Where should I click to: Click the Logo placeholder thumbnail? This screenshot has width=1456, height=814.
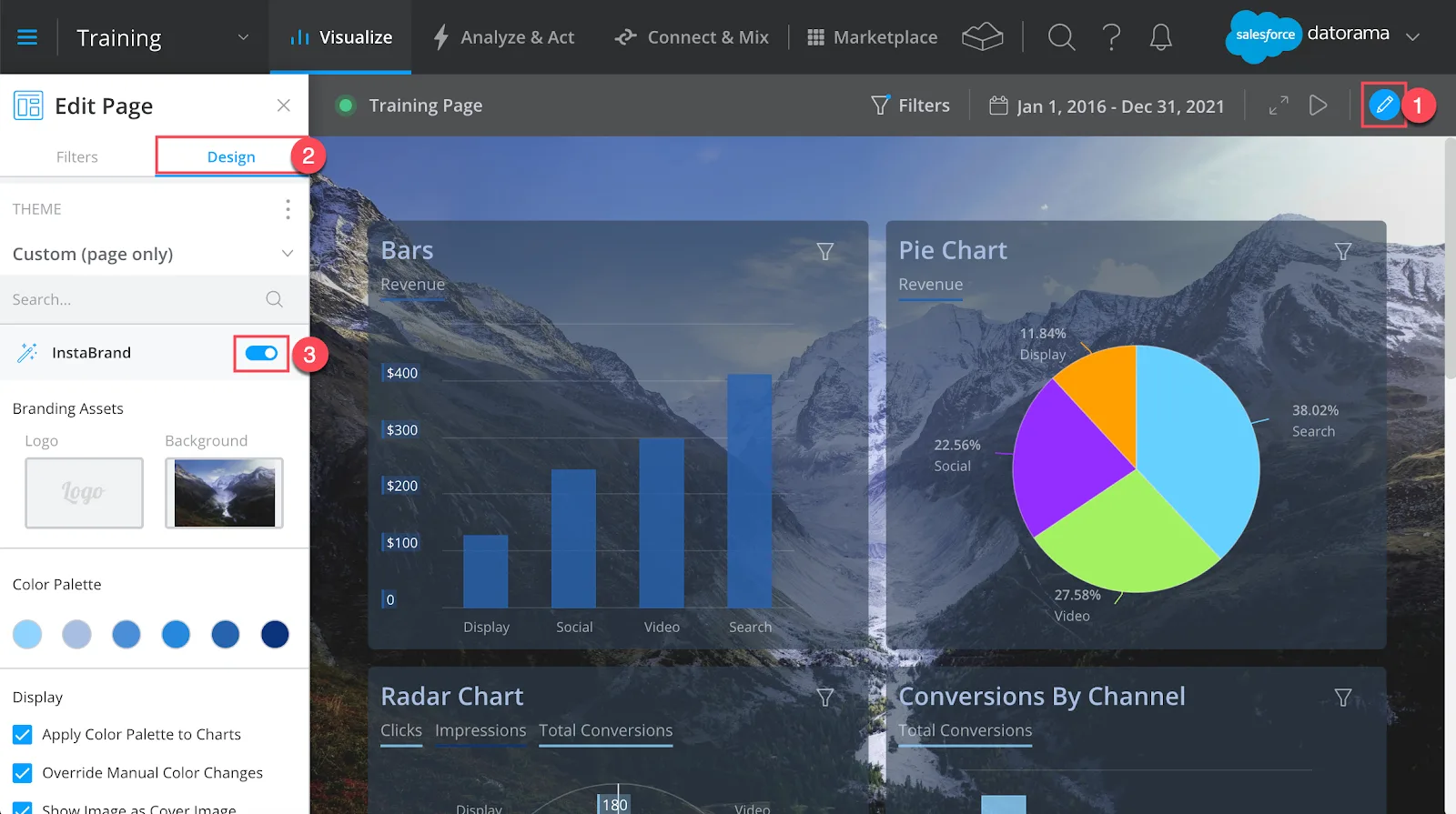click(x=84, y=493)
